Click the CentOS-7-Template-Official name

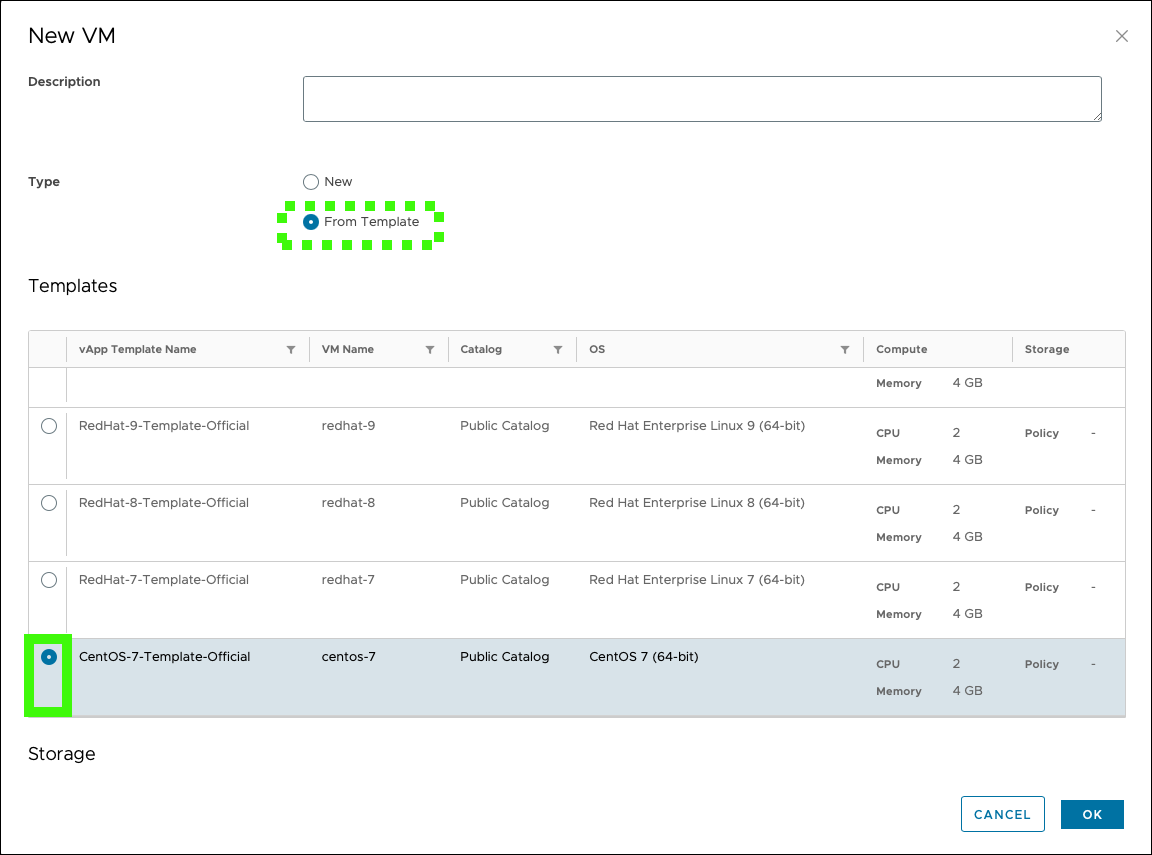pos(165,657)
